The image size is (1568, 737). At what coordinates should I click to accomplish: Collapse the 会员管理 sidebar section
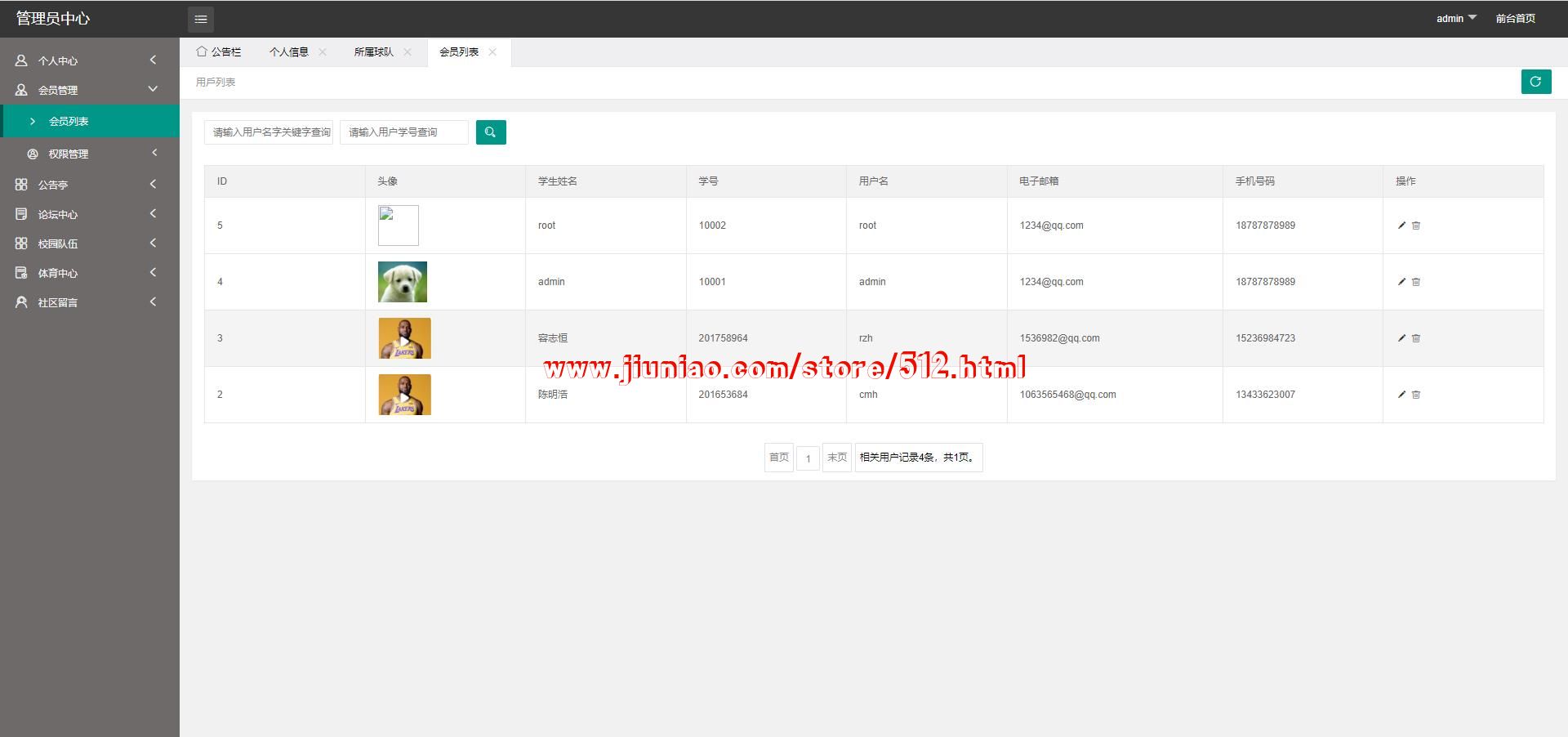[x=86, y=90]
